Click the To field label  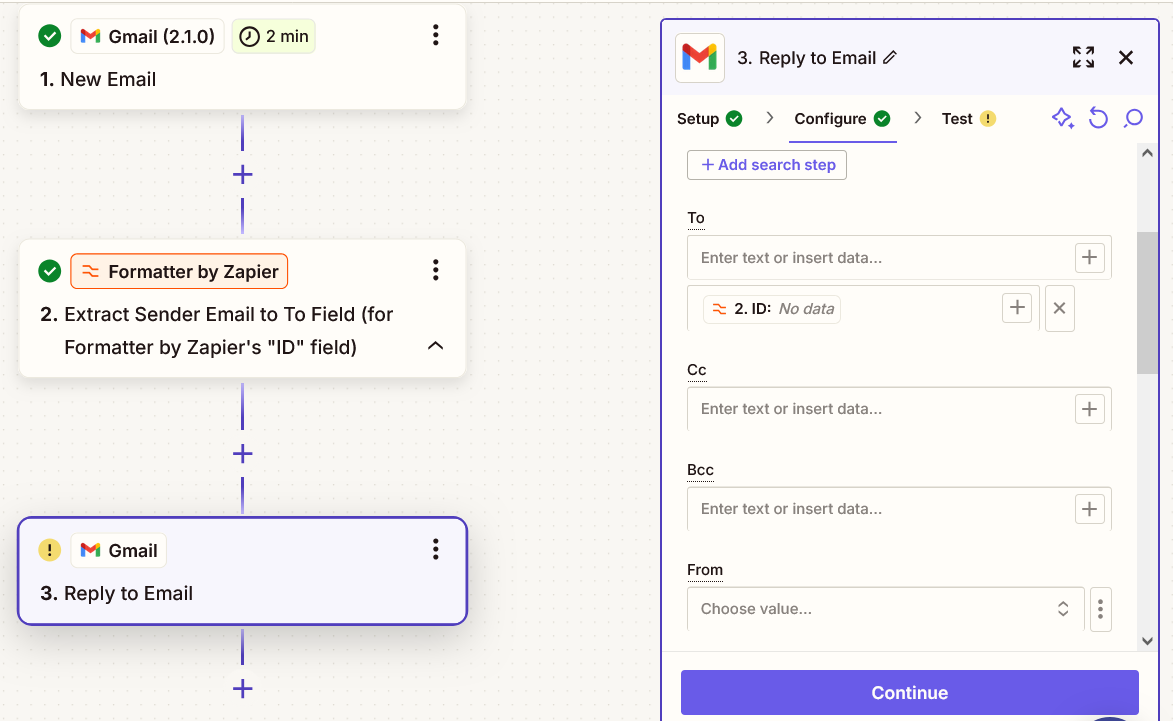tap(696, 218)
